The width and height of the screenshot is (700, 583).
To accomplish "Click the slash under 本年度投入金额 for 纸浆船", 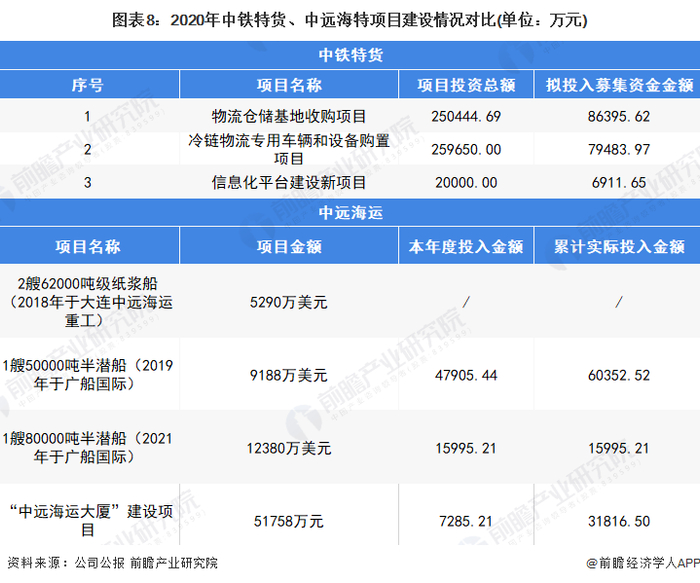I will click(466, 302).
